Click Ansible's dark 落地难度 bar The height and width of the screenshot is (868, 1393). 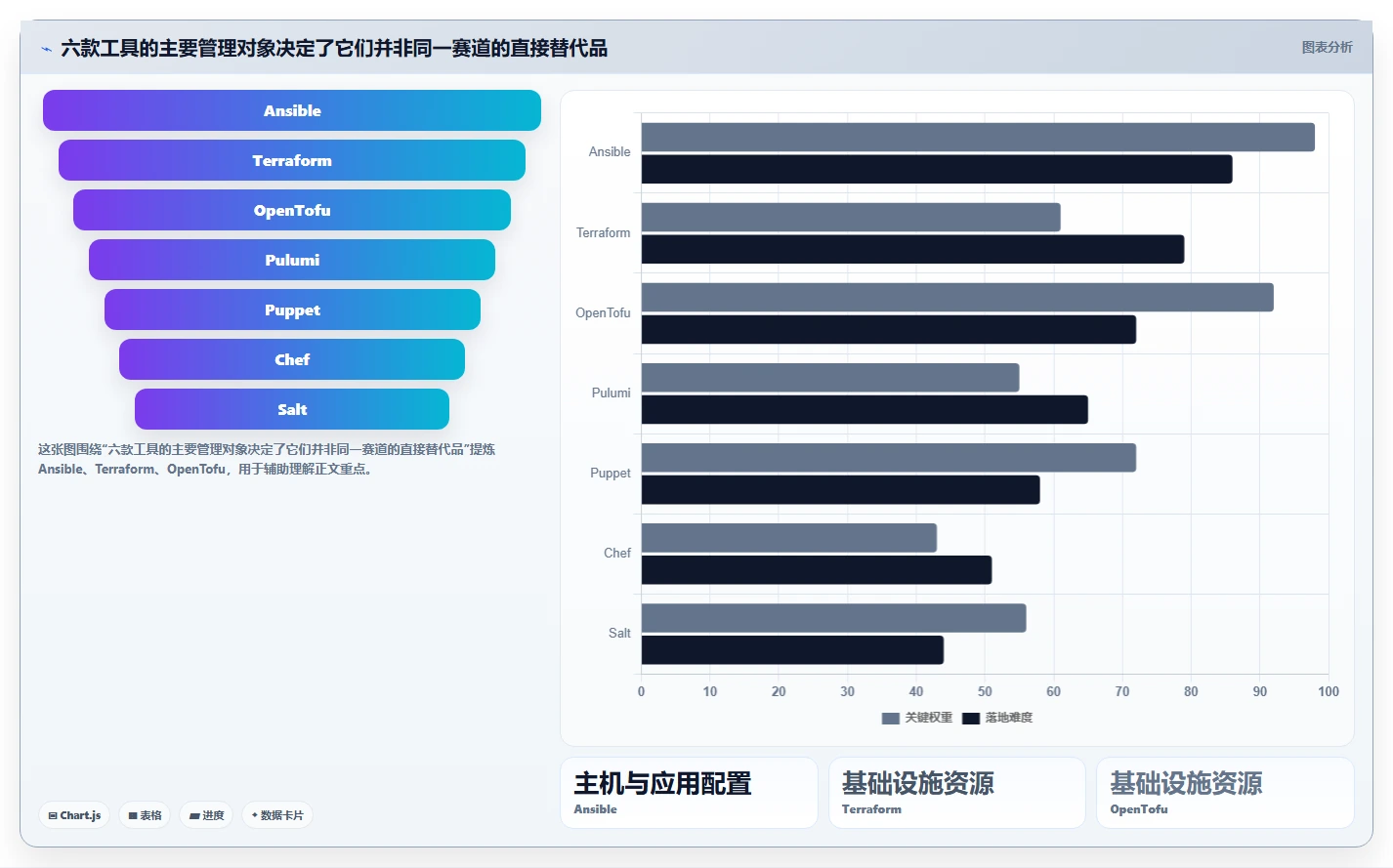point(937,169)
